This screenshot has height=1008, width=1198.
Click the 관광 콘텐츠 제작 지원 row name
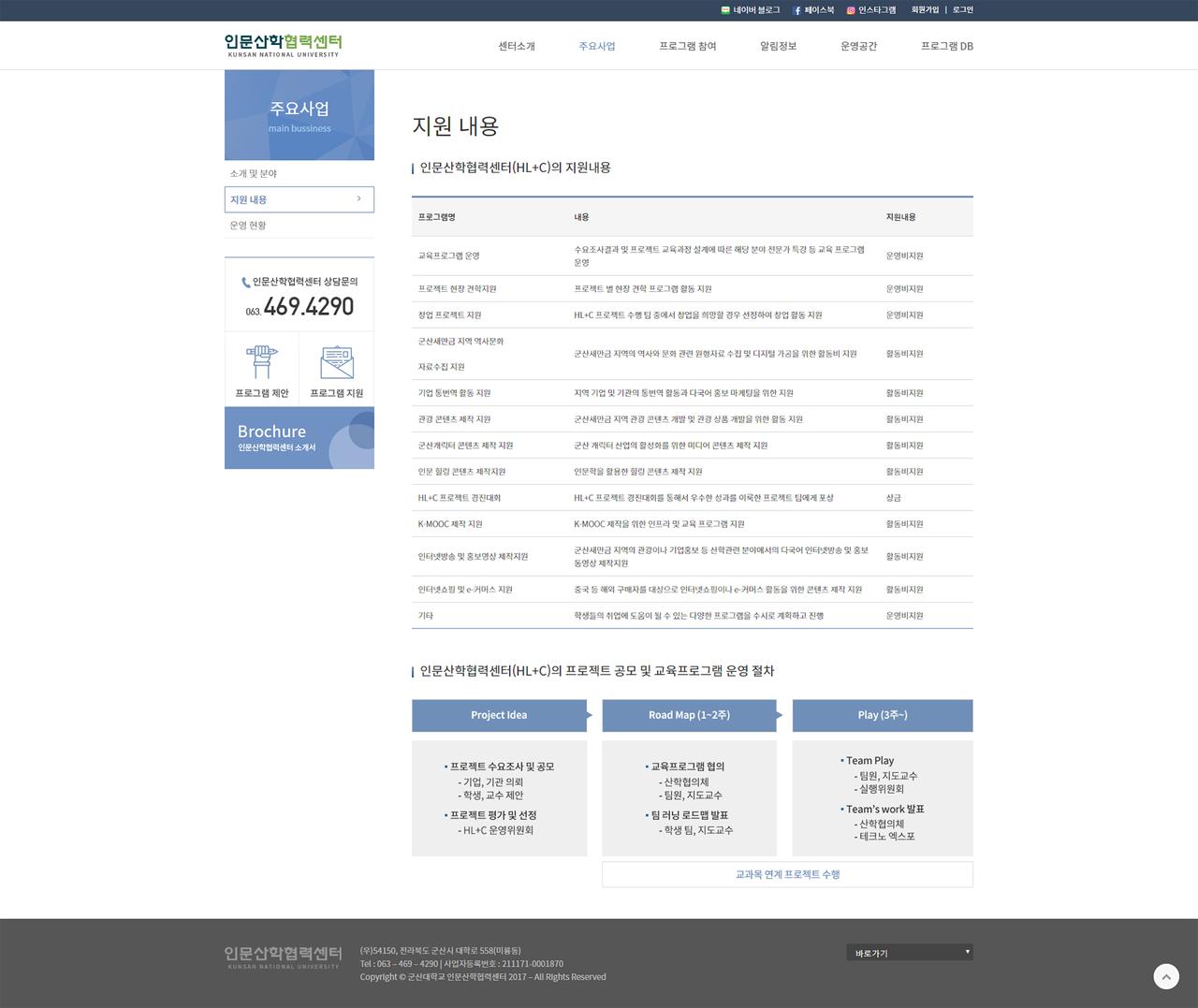tap(455, 419)
